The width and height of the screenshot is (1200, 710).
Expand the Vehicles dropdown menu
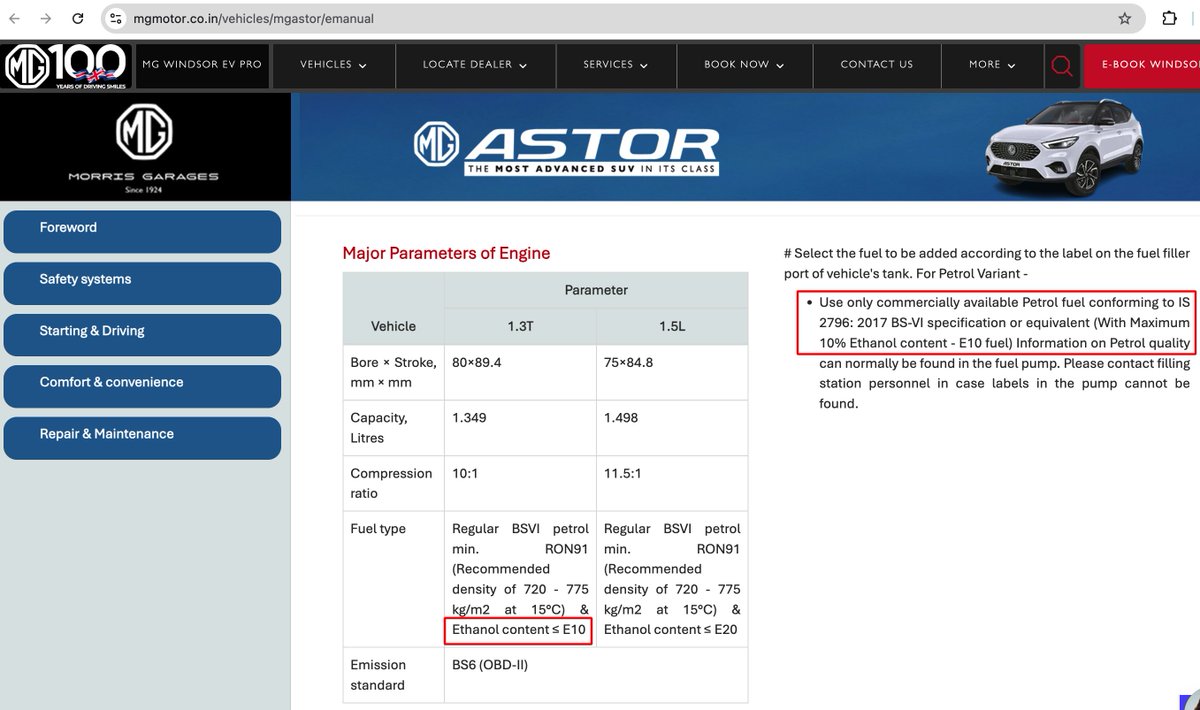(333, 64)
